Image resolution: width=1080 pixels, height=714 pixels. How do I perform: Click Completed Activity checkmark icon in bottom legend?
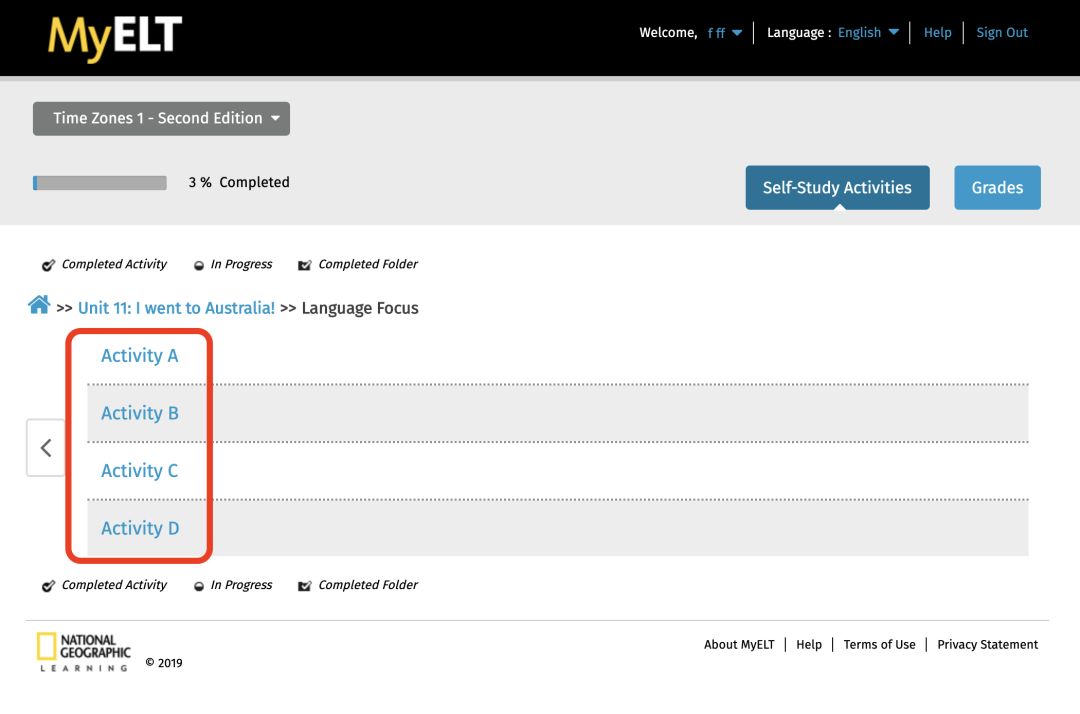tap(48, 586)
